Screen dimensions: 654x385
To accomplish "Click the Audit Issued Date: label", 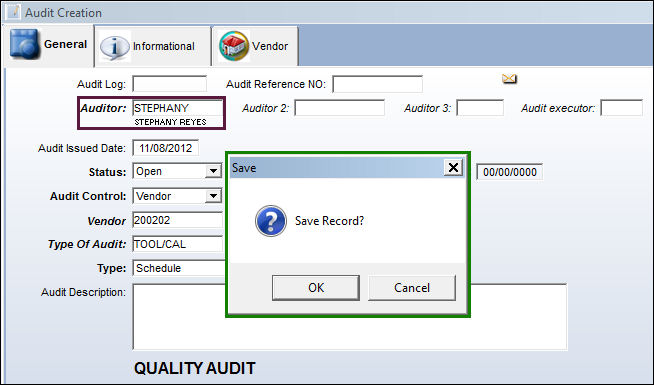I will pyautogui.click(x=82, y=148).
